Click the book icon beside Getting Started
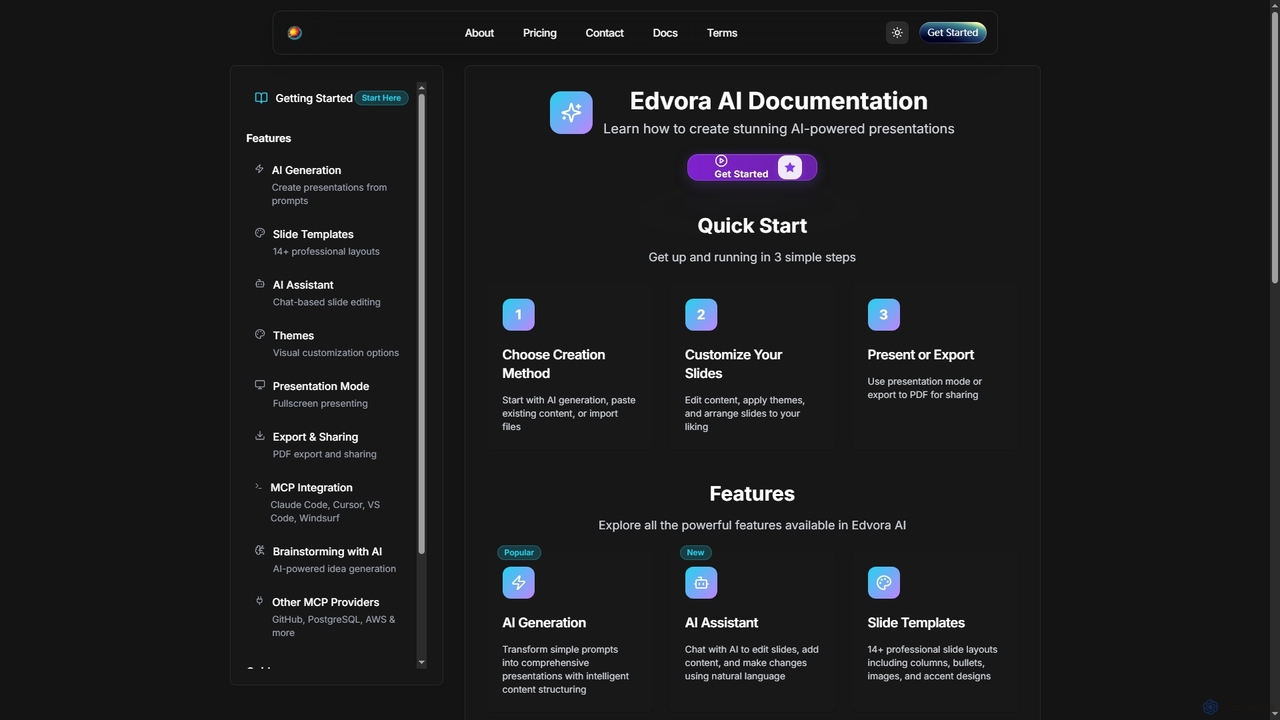This screenshot has width=1280, height=720. [261, 98]
